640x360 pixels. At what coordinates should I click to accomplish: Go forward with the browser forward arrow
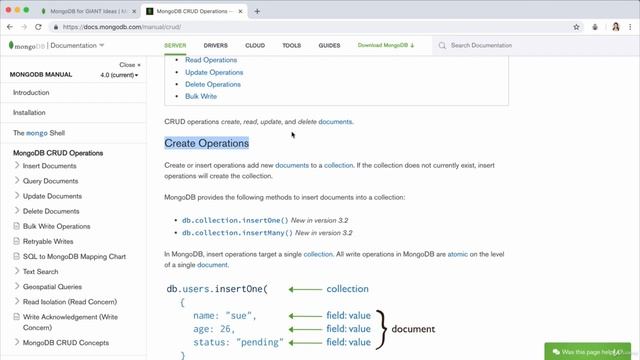coord(24,27)
